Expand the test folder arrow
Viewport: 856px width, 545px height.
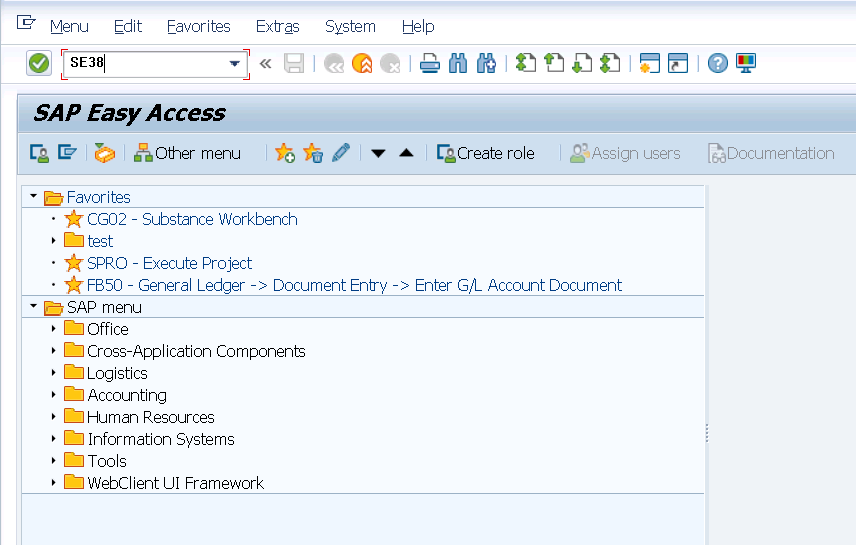[x=54, y=240]
